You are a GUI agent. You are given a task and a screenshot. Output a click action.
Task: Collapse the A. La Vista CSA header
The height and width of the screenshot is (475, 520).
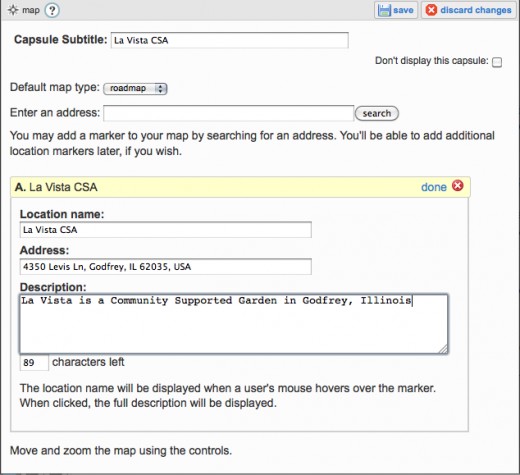point(240,187)
